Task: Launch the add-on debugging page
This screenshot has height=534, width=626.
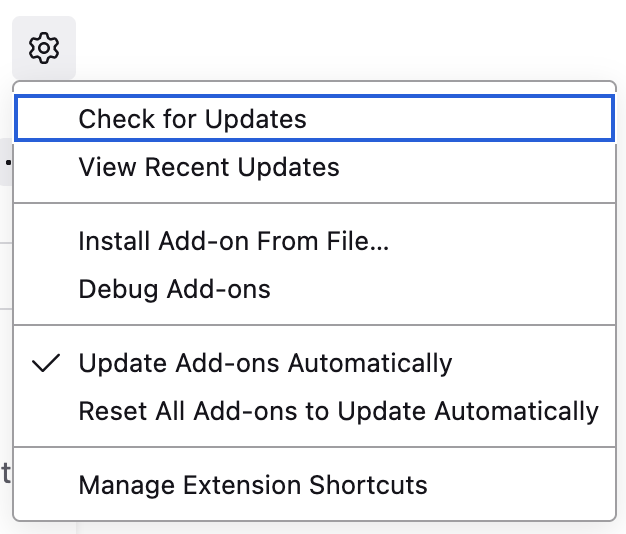Action: pyautogui.click(x=174, y=289)
